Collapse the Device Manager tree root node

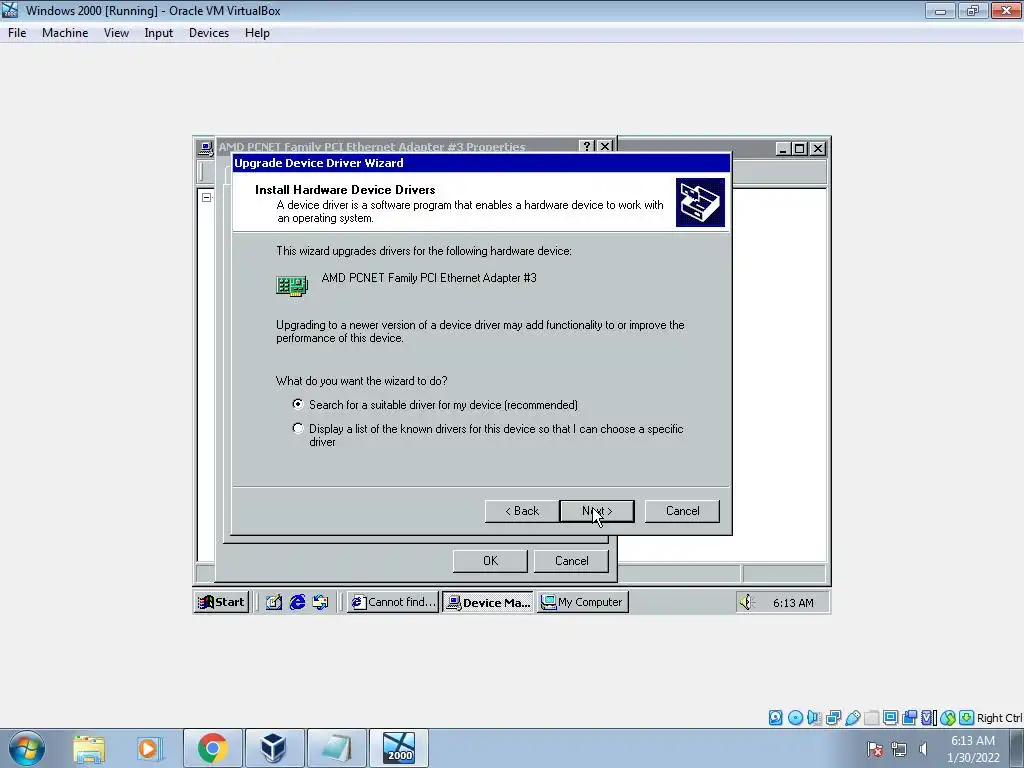(206, 197)
